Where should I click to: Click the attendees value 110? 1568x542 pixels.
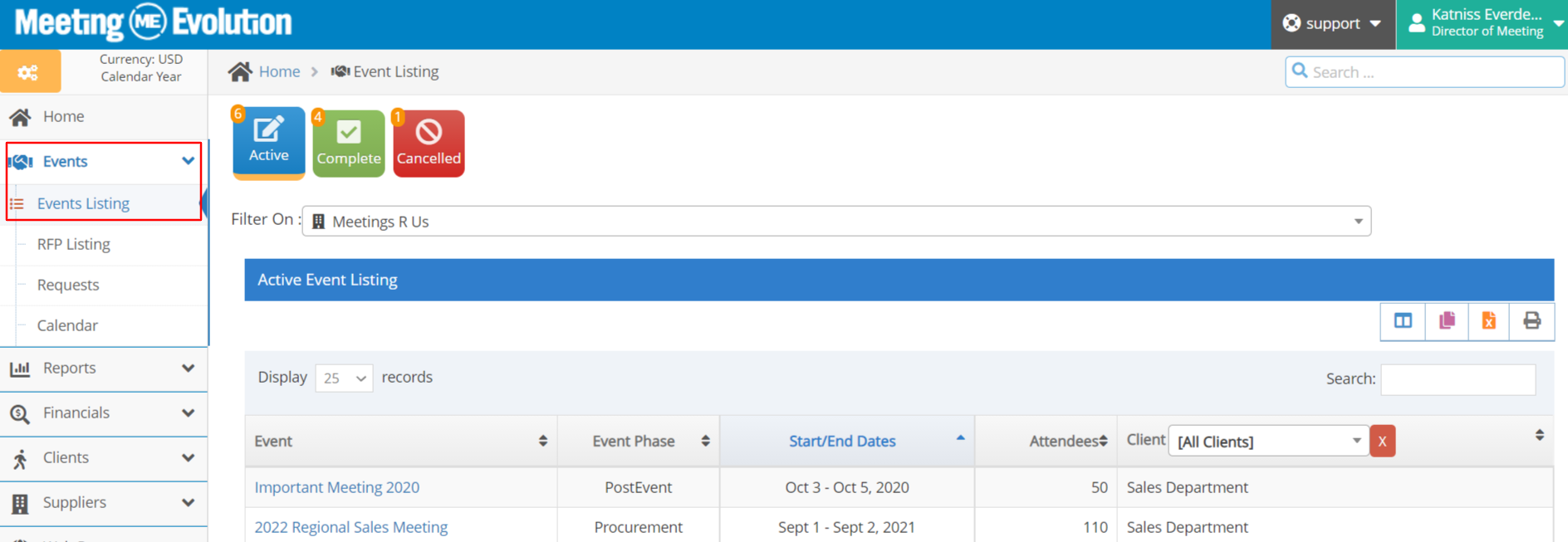point(1095,527)
